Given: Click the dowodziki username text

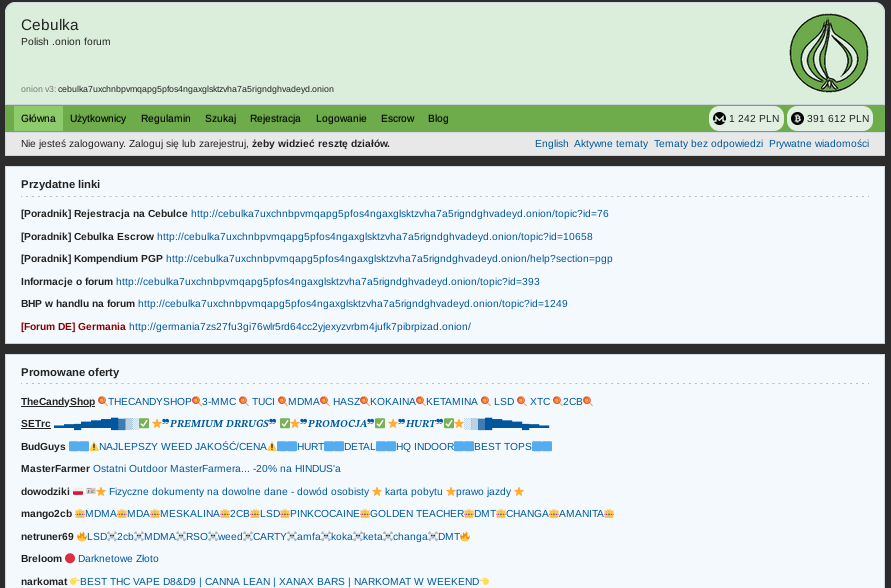Looking at the screenshot, I should (45, 491).
